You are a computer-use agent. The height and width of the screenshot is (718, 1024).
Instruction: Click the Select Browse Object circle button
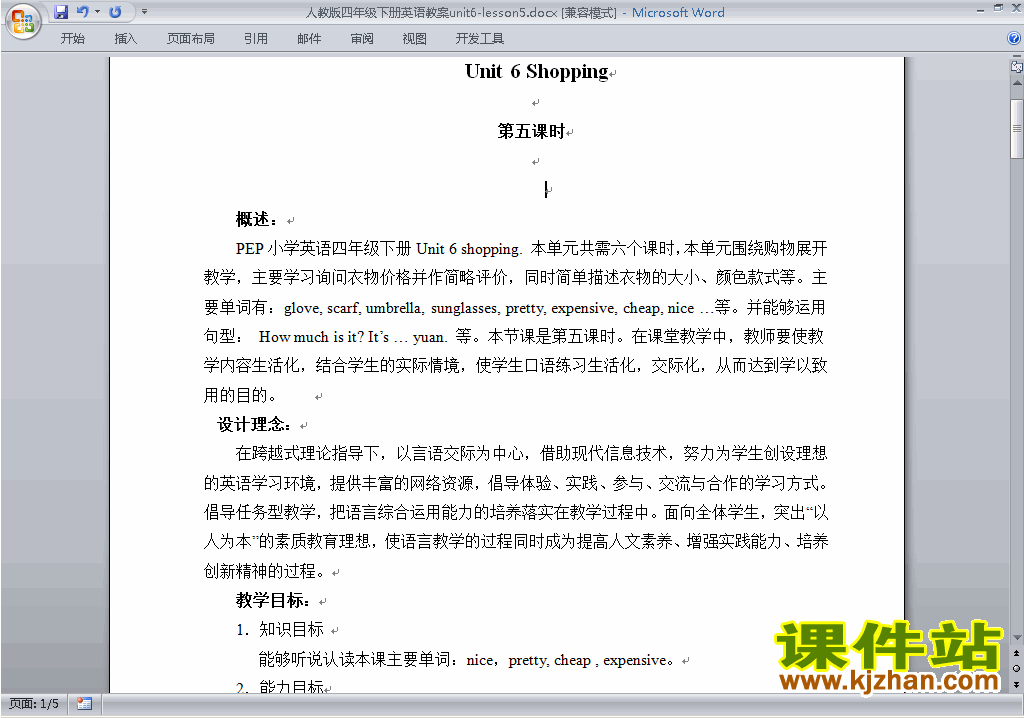[1017, 668]
